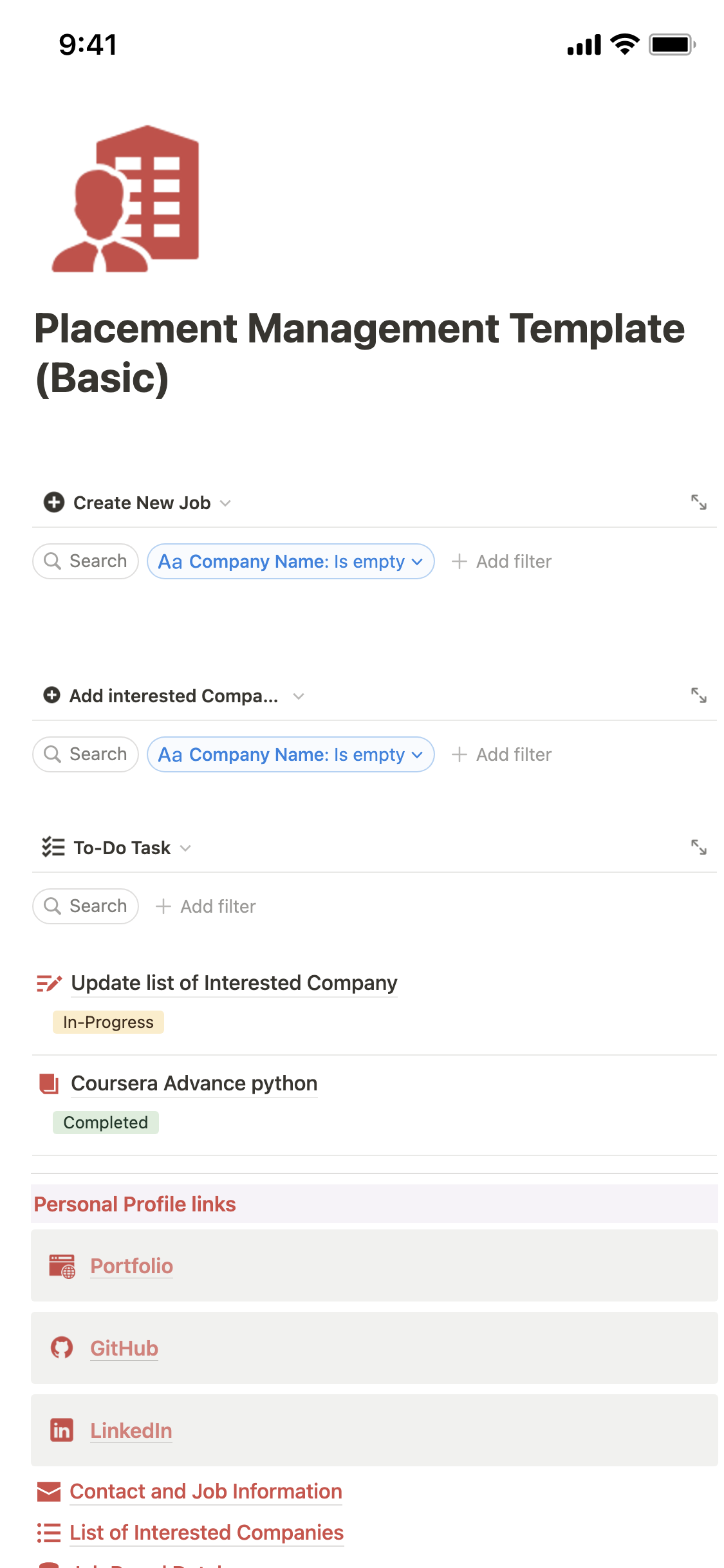Click the pencil icon beside Update list task
This screenshot has height=1568, width=724.
tap(50, 983)
